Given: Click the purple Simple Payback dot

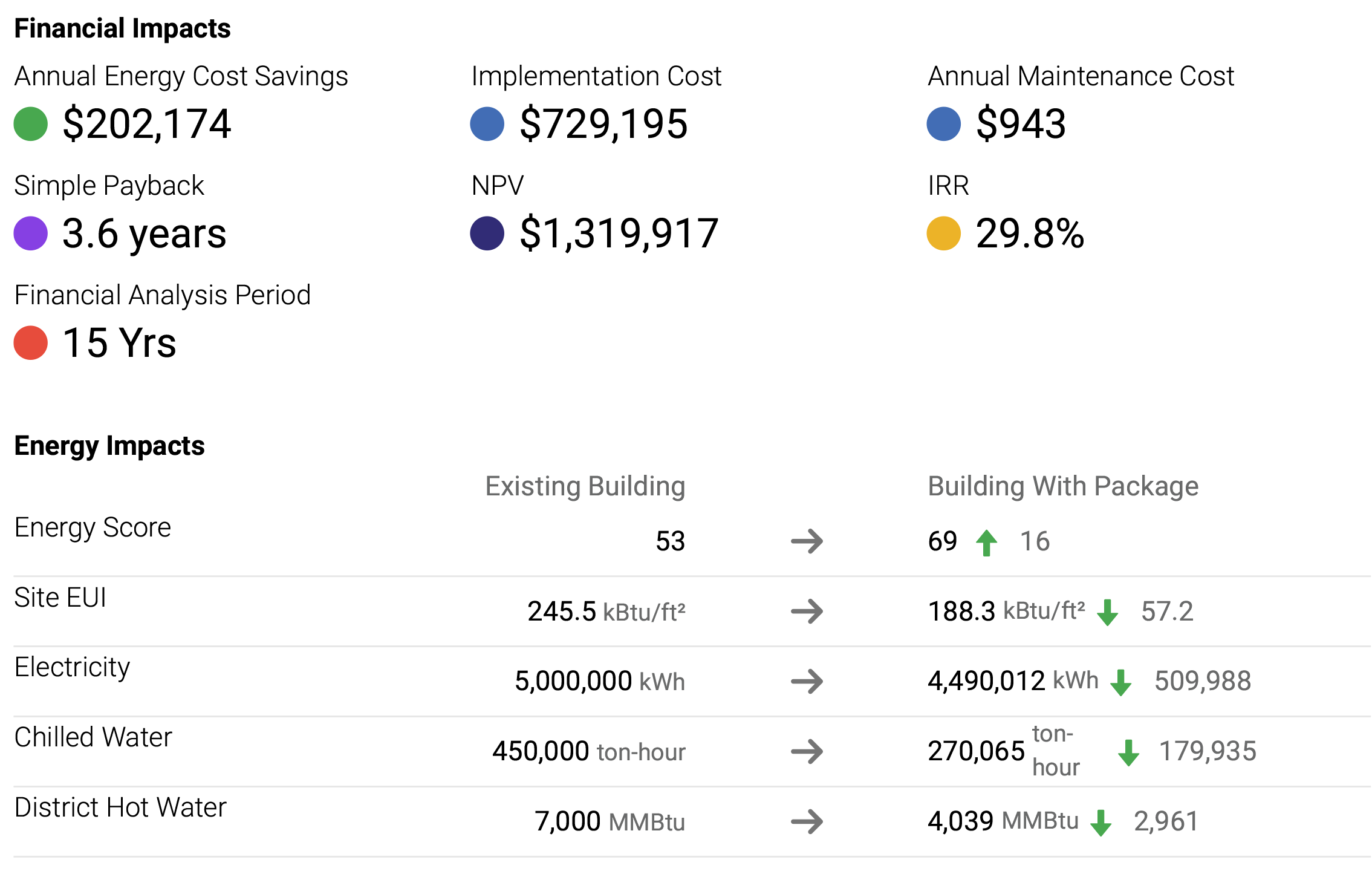Looking at the screenshot, I should pyautogui.click(x=31, y=233).
